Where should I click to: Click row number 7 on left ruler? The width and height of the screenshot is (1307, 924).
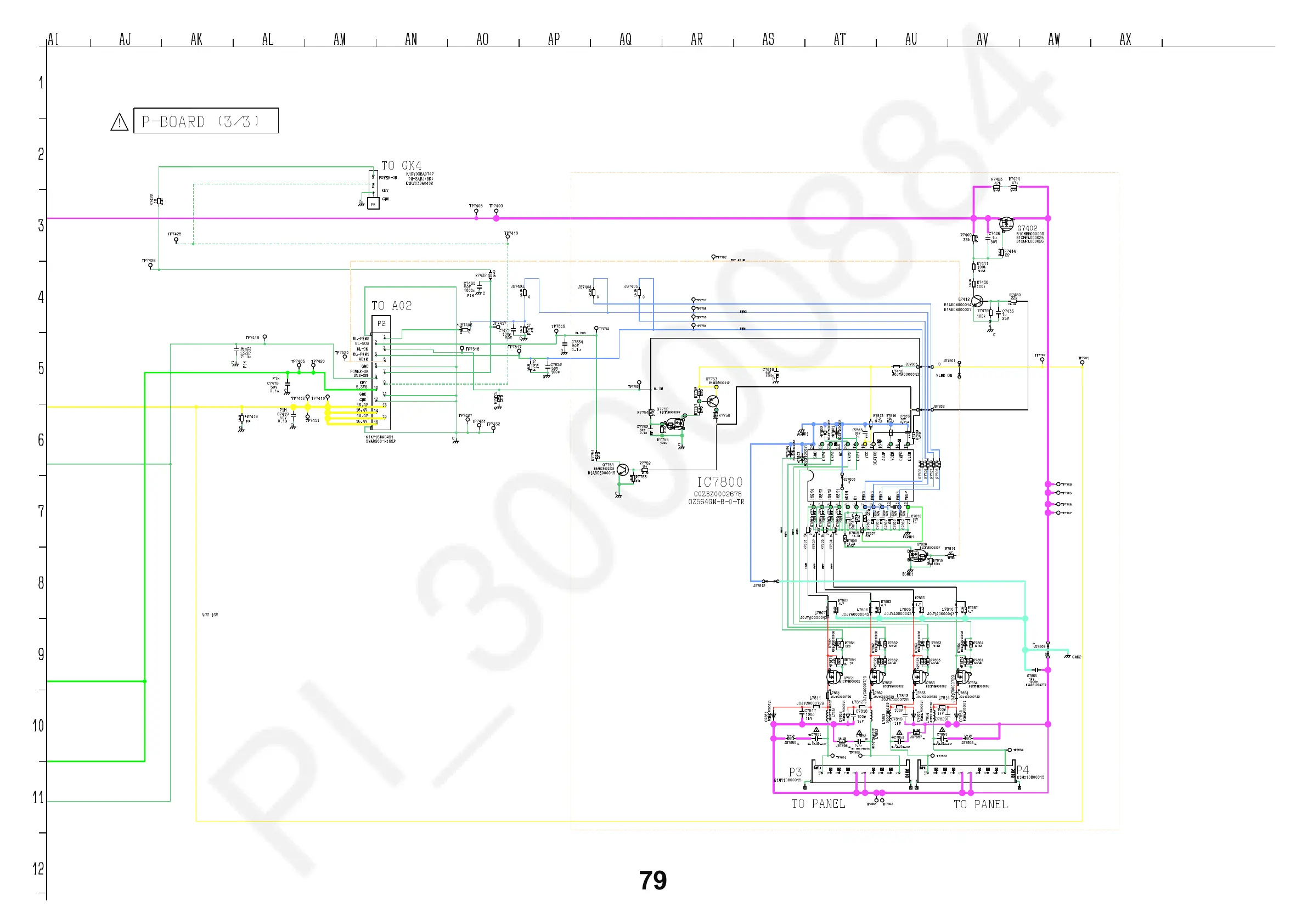pyautogui.click(x=41, y=511)
